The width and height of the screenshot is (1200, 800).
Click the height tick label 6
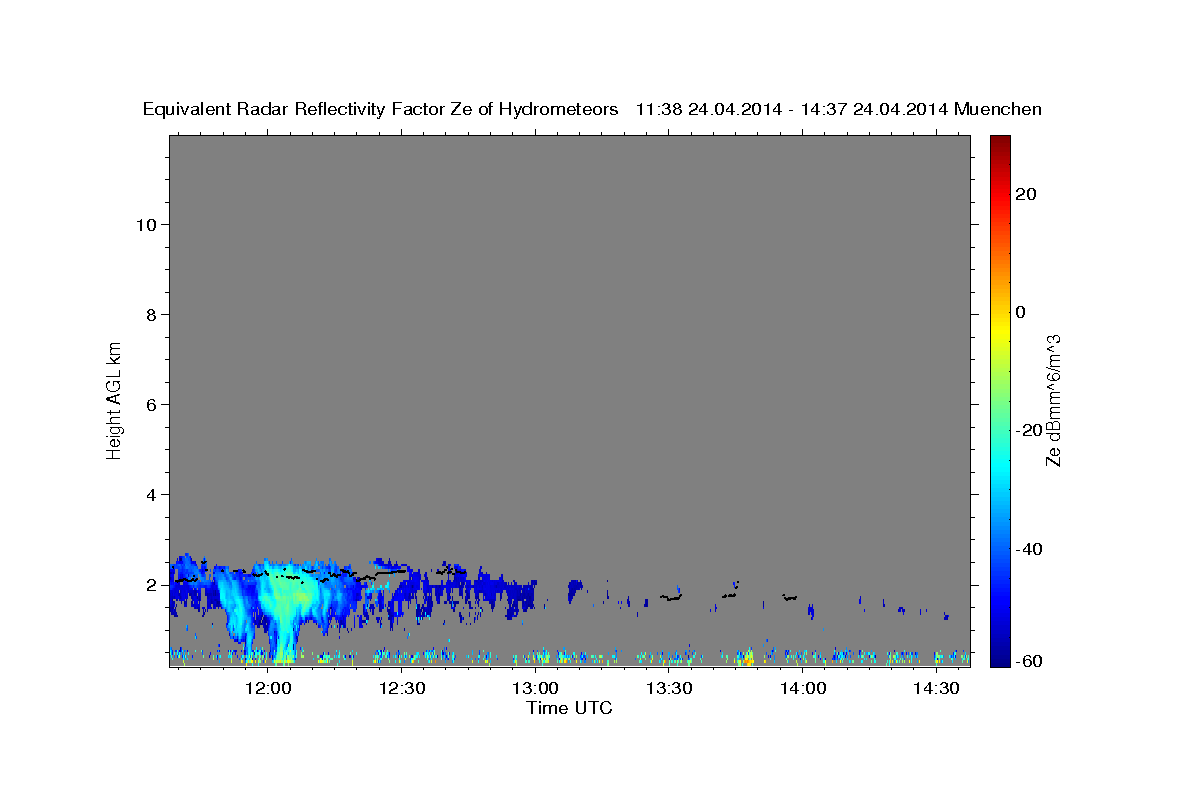pyautogui.click(x=153, y=405)
